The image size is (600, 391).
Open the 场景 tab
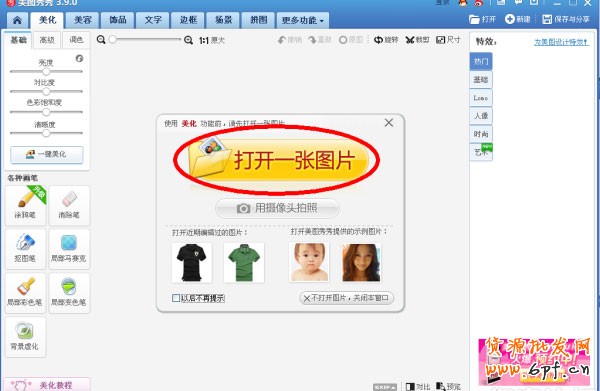click(x=223, y=20)
